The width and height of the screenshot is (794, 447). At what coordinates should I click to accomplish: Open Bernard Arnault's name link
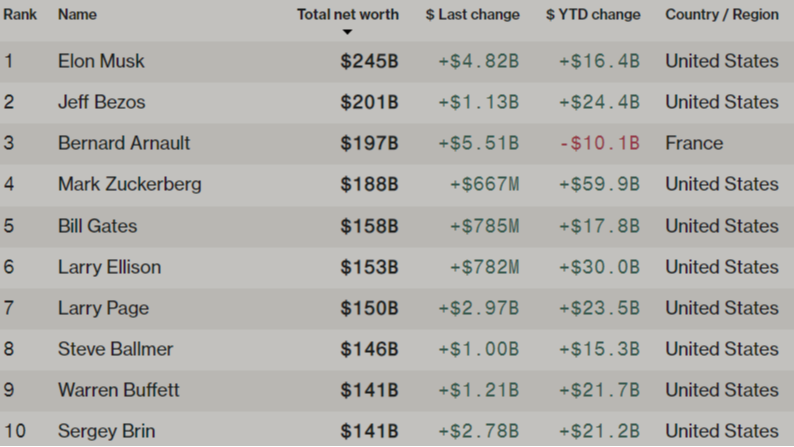[124, 143]
